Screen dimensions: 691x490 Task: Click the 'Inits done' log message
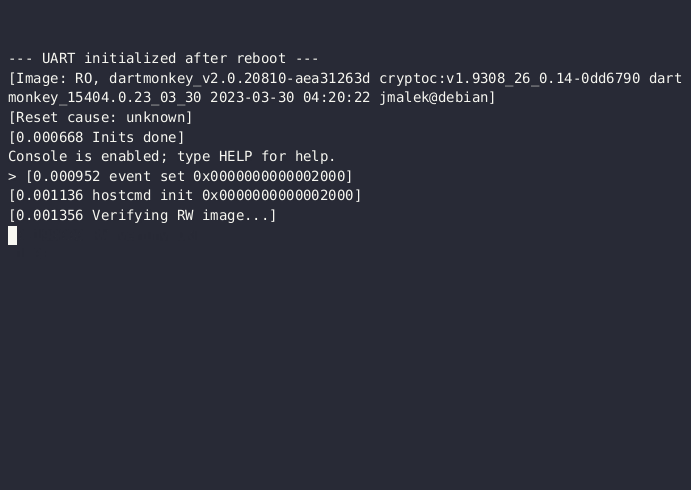(x=134, y=137)
